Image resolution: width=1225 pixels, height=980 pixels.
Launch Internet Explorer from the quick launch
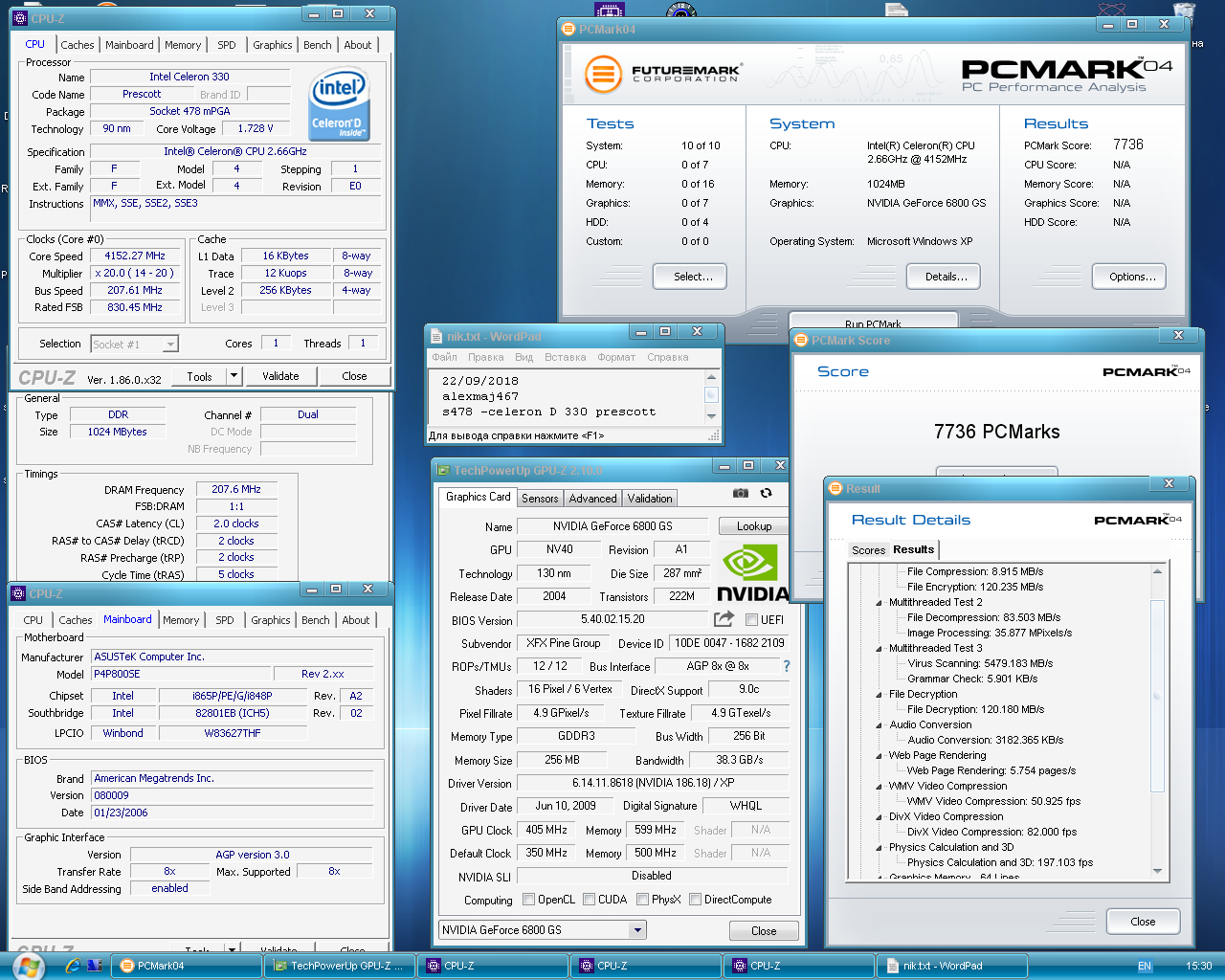click(73, 966)
